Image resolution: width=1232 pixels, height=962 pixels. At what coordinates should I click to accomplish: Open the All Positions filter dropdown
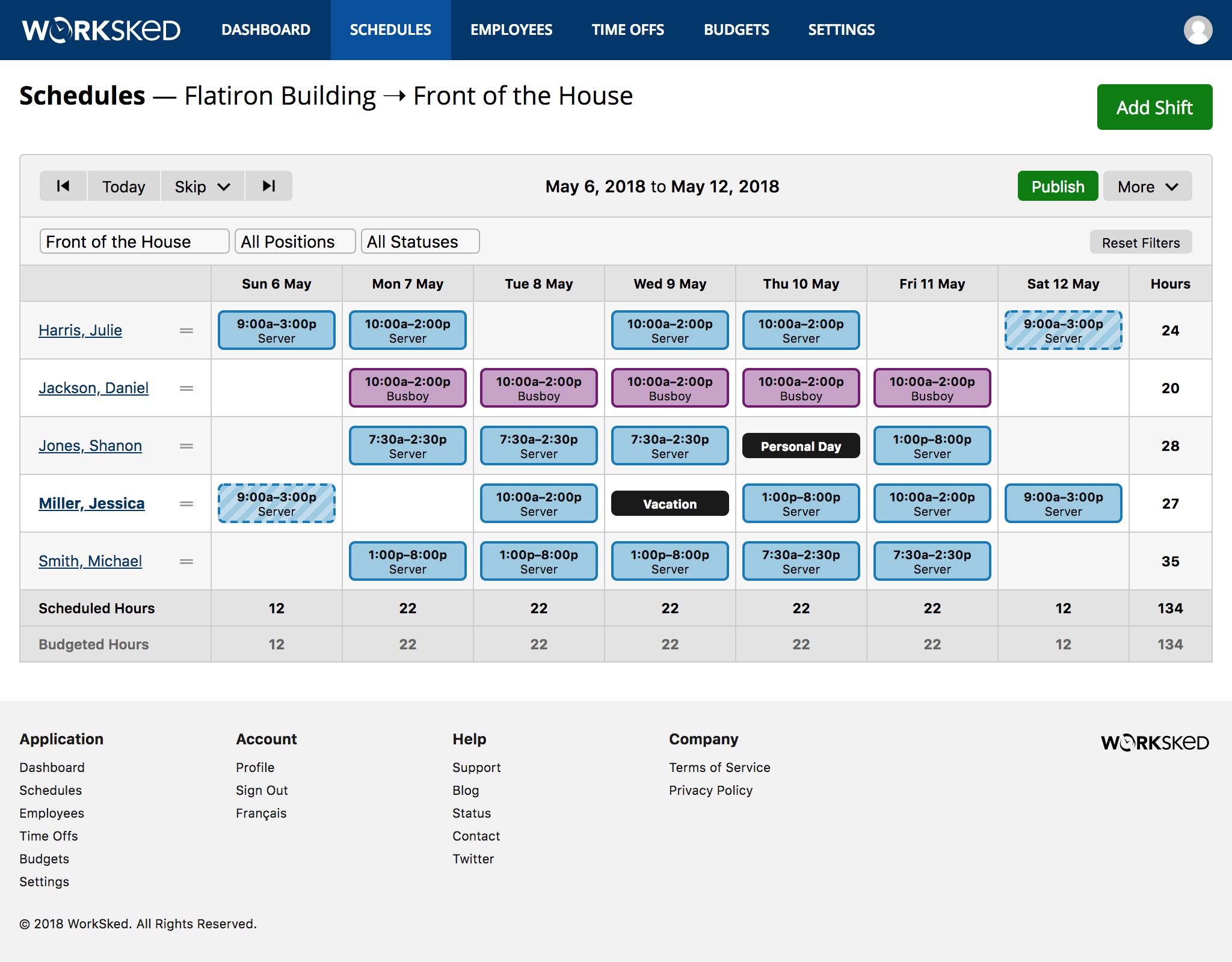(x=294, y=241)
